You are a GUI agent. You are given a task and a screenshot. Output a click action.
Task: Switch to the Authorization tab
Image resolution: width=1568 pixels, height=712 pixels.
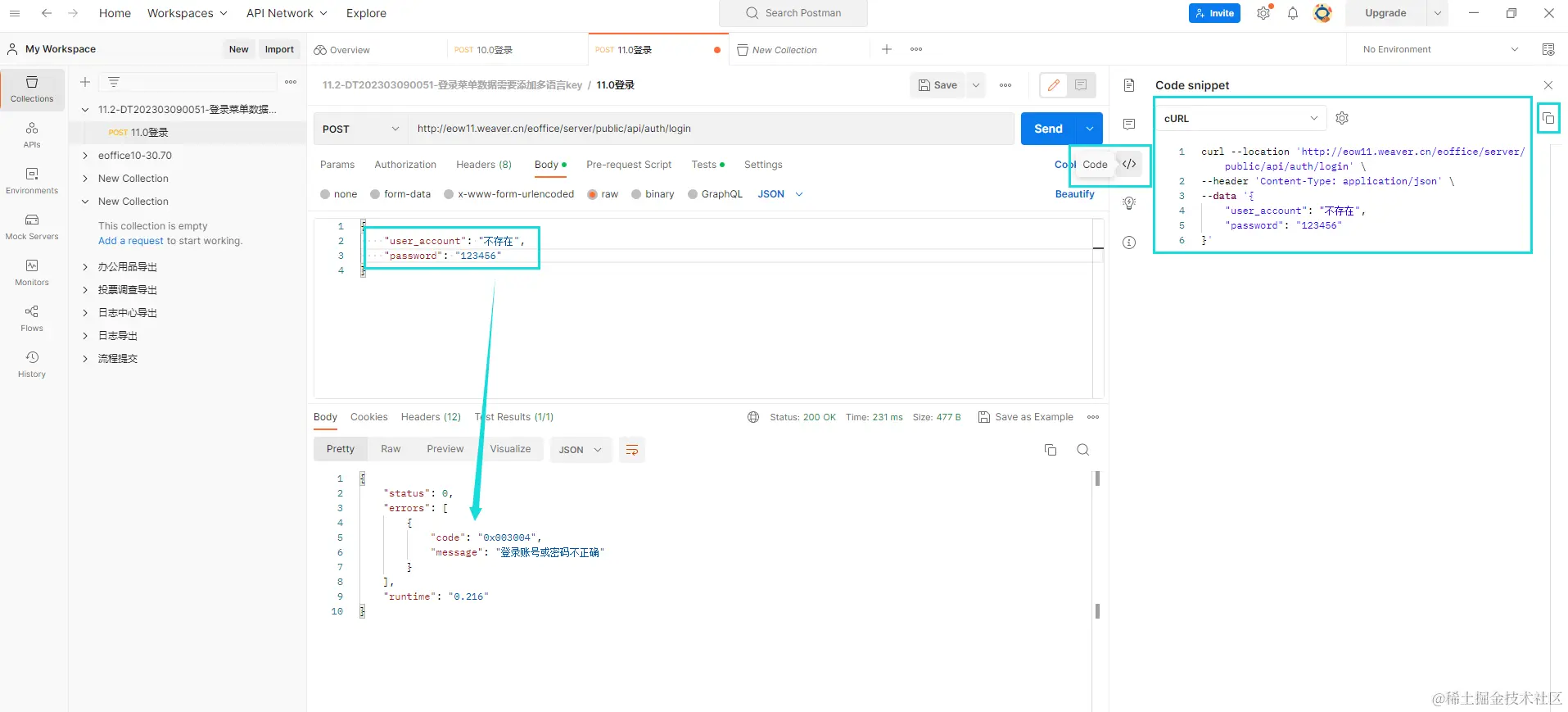(405, 165)
